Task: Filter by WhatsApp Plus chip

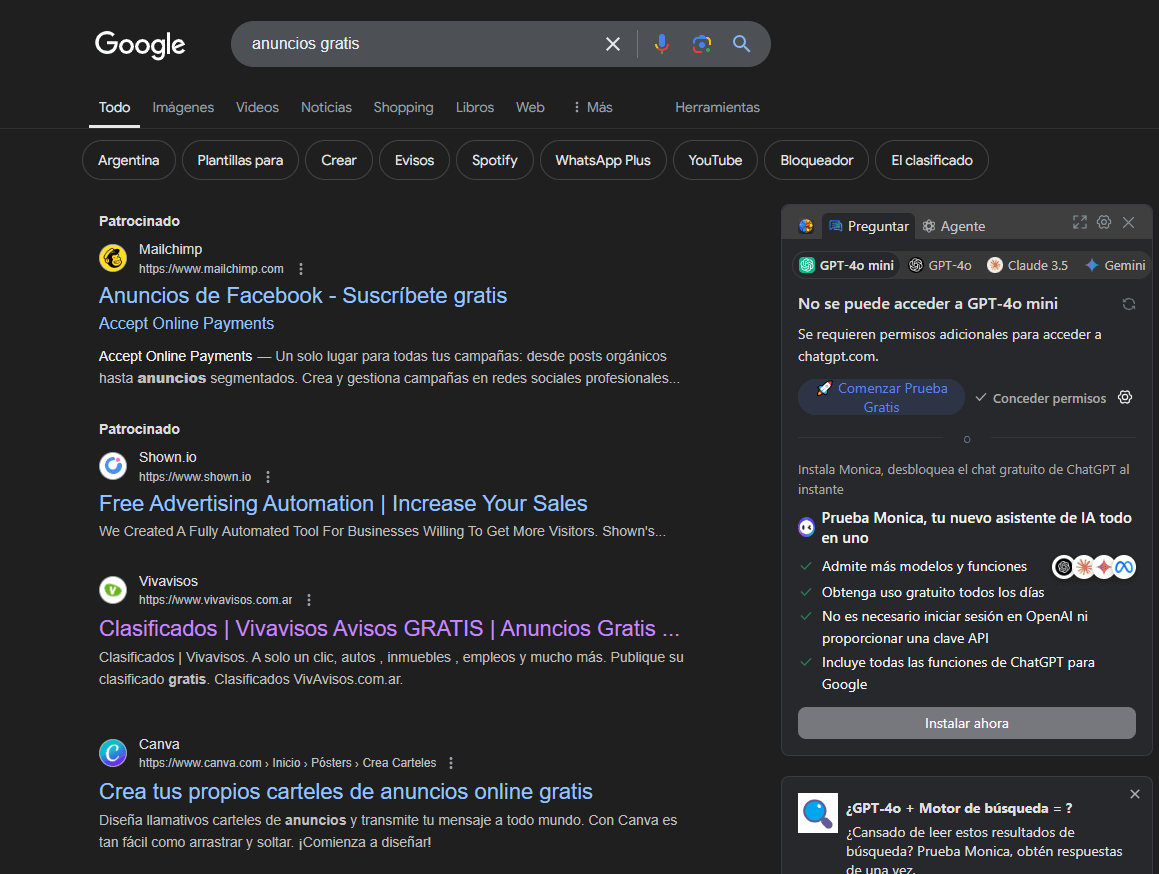Action: [x=603, y=160]
